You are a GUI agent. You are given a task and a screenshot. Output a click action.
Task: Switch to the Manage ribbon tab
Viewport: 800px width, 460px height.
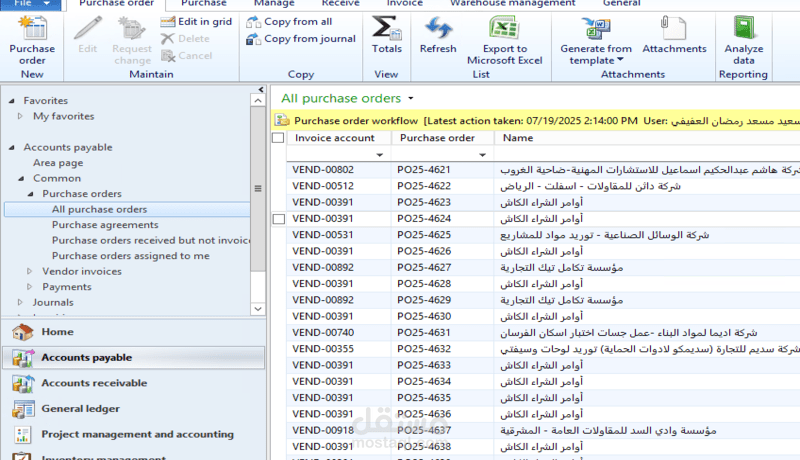click(274, 4)
